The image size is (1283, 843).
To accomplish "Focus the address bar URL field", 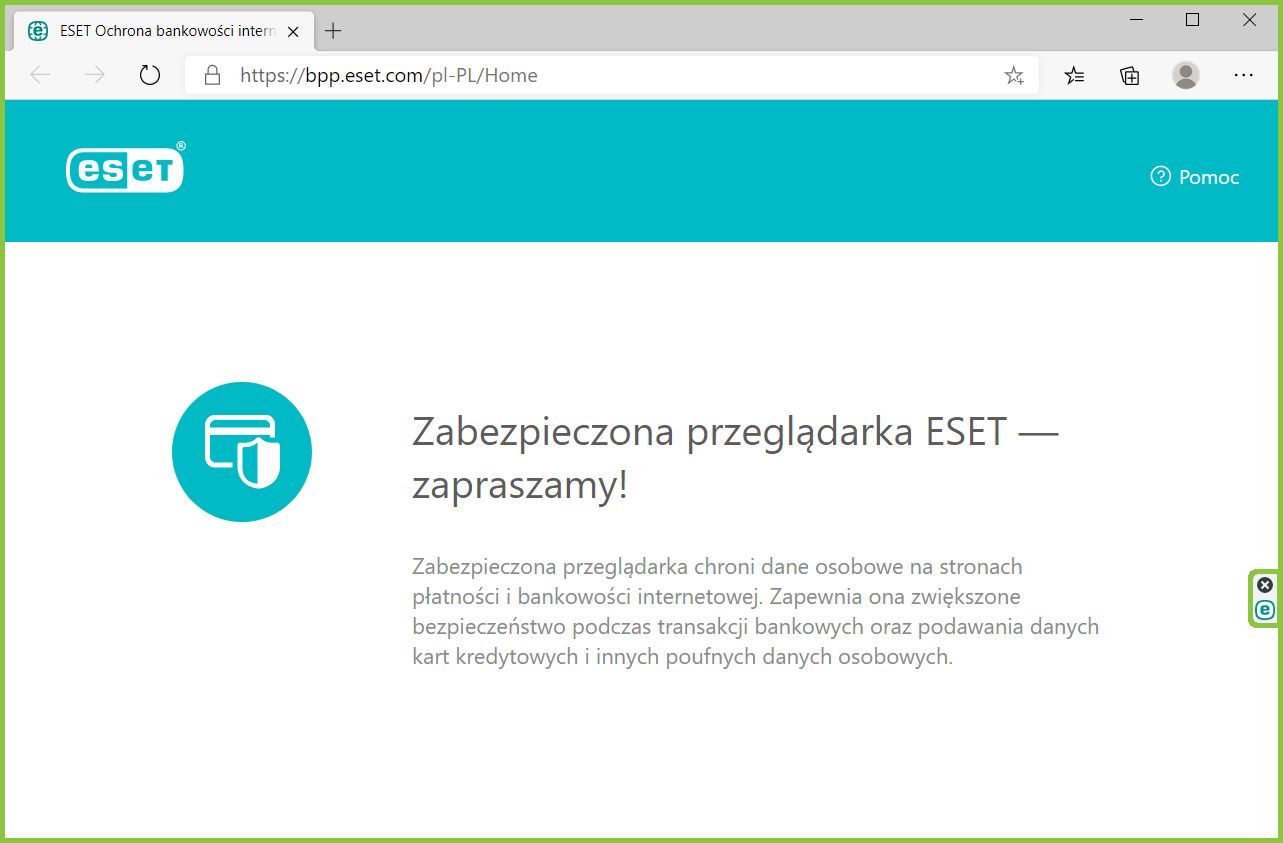I will click(610, 75).
